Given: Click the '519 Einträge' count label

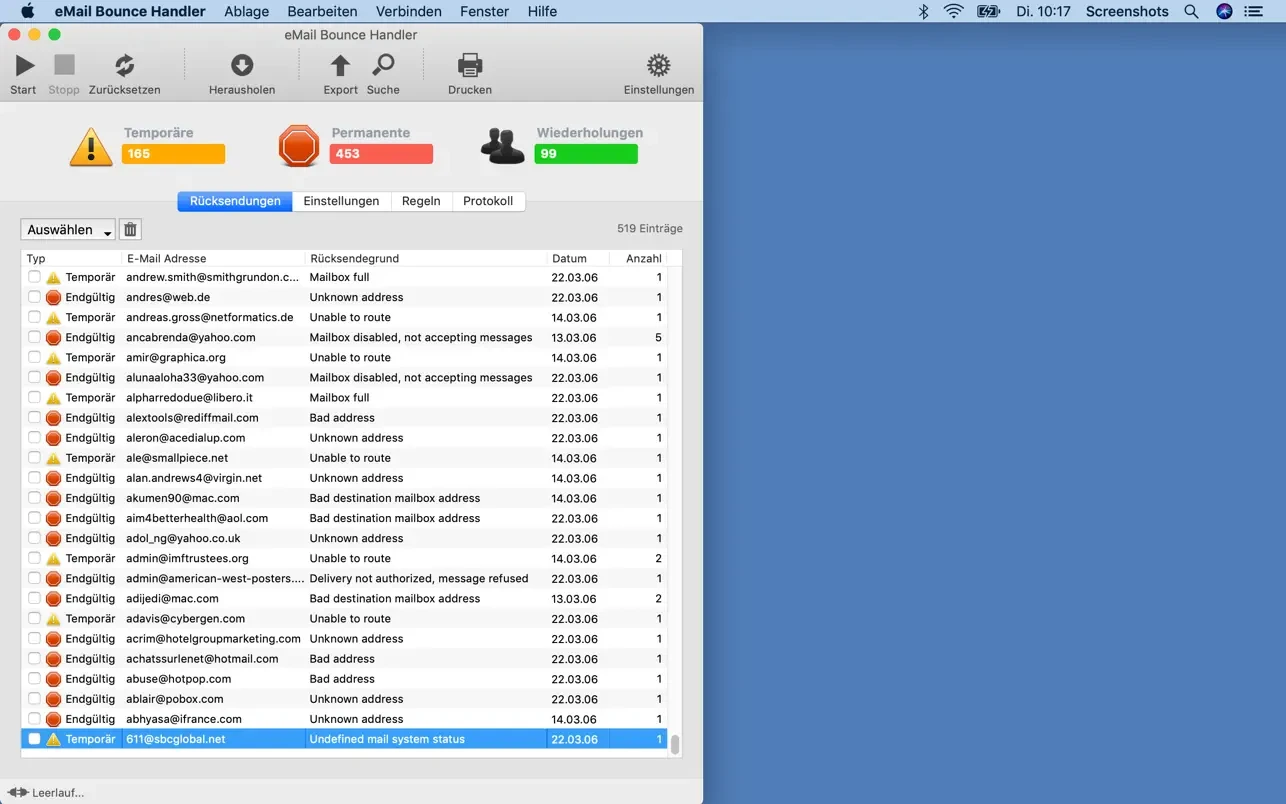Looking at the screenshot, I should 650,229.
